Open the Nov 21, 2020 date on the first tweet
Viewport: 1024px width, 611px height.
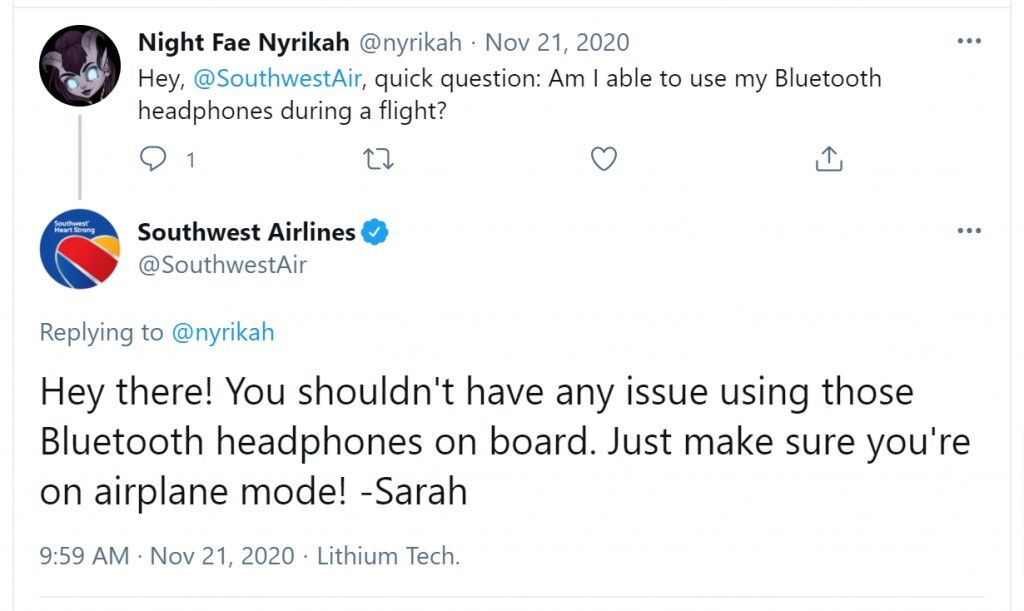point(557,42)
